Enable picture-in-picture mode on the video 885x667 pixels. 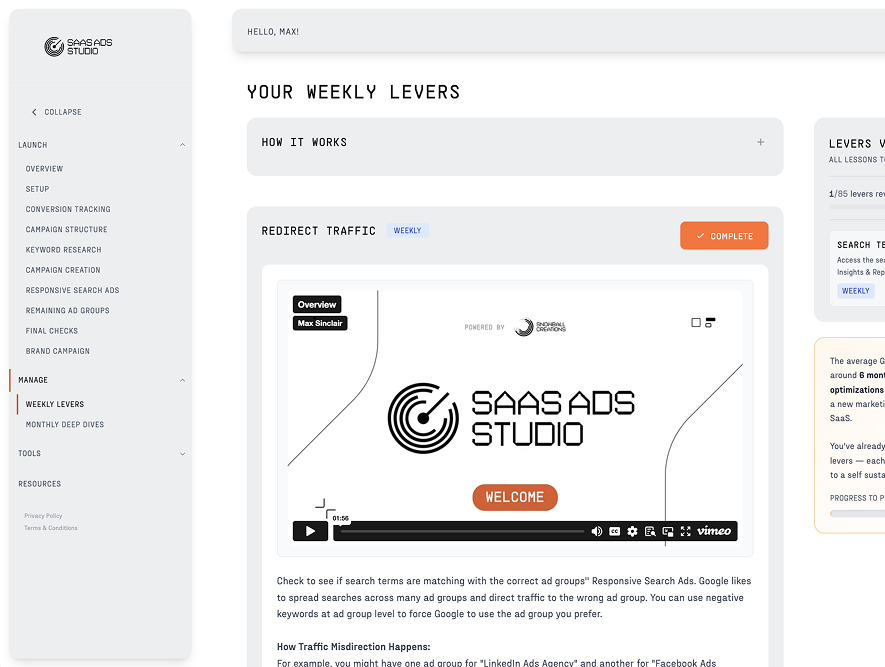(667, 531)
